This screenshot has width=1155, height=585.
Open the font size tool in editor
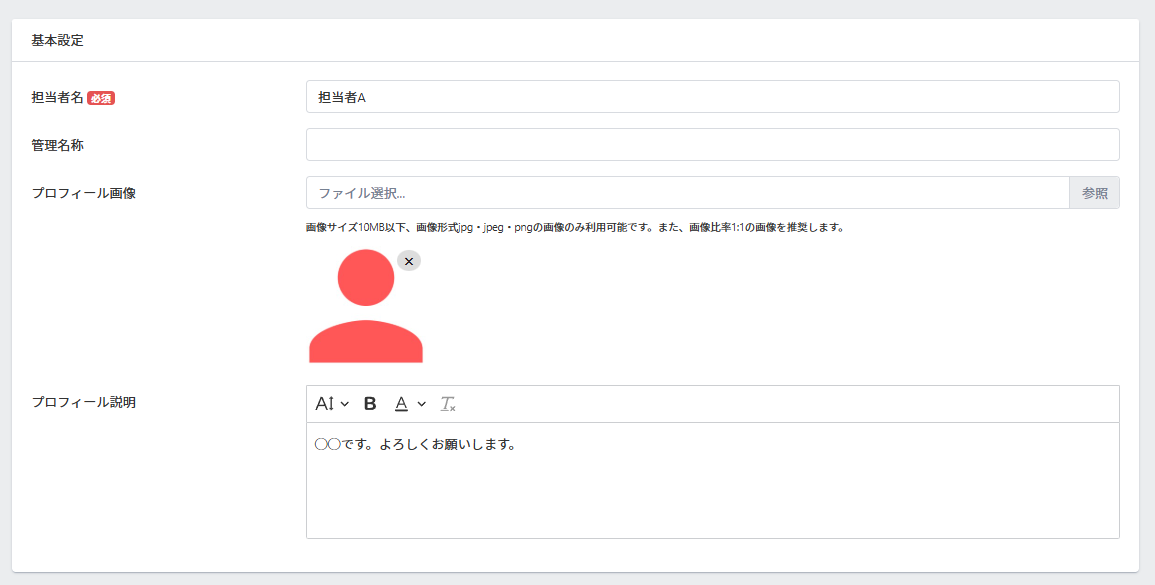pyautogui.click(x=324, y=404)
